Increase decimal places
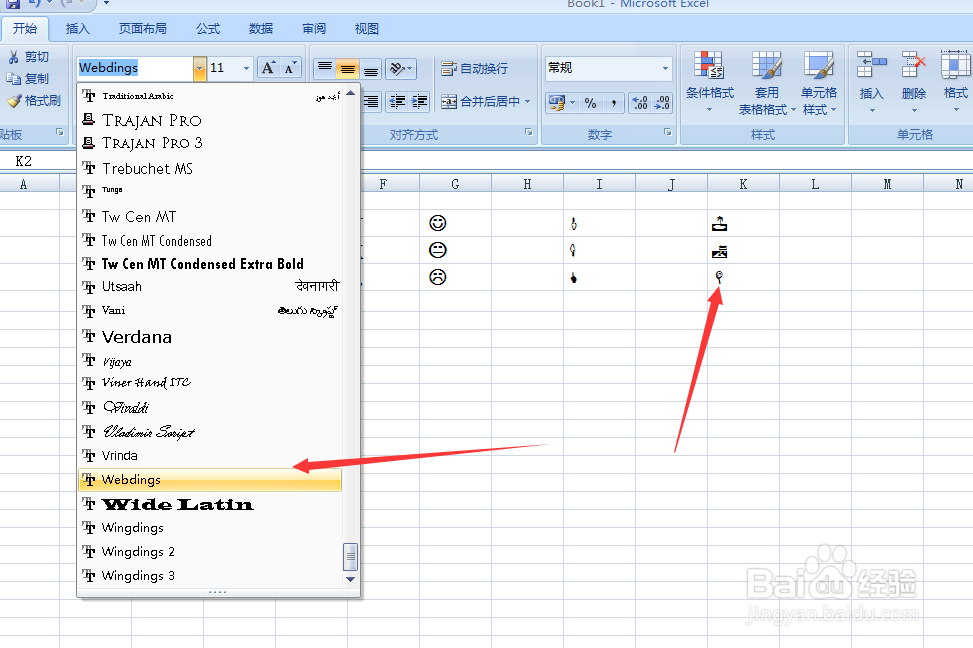Screen dimensions: 973x648 640,102
